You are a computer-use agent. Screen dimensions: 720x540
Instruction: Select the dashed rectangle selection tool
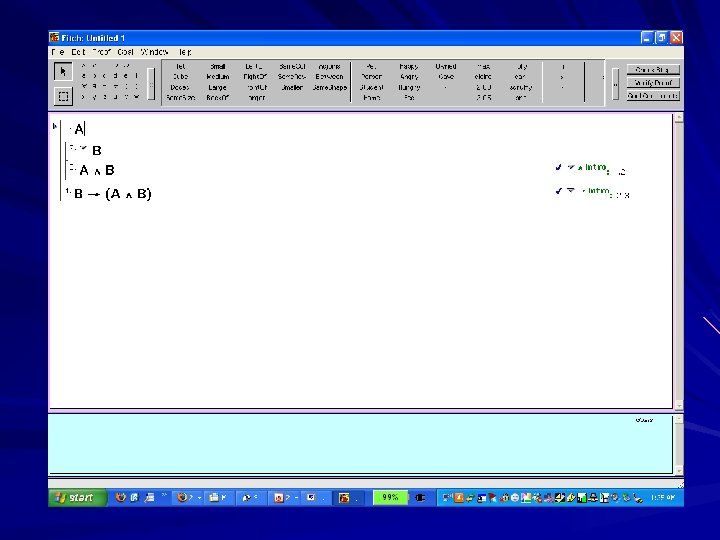tap(63, 96)
